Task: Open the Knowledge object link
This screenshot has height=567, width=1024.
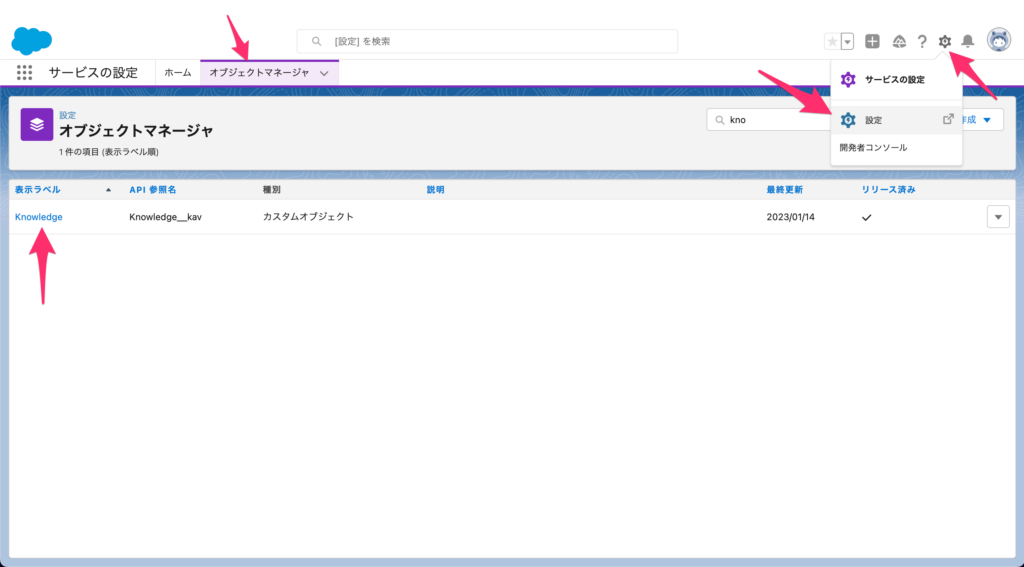Action: 39,217
